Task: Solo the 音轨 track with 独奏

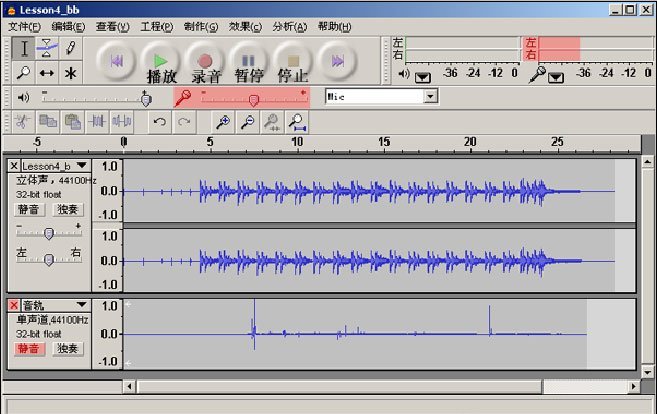Action: click(x=67, y=348)
